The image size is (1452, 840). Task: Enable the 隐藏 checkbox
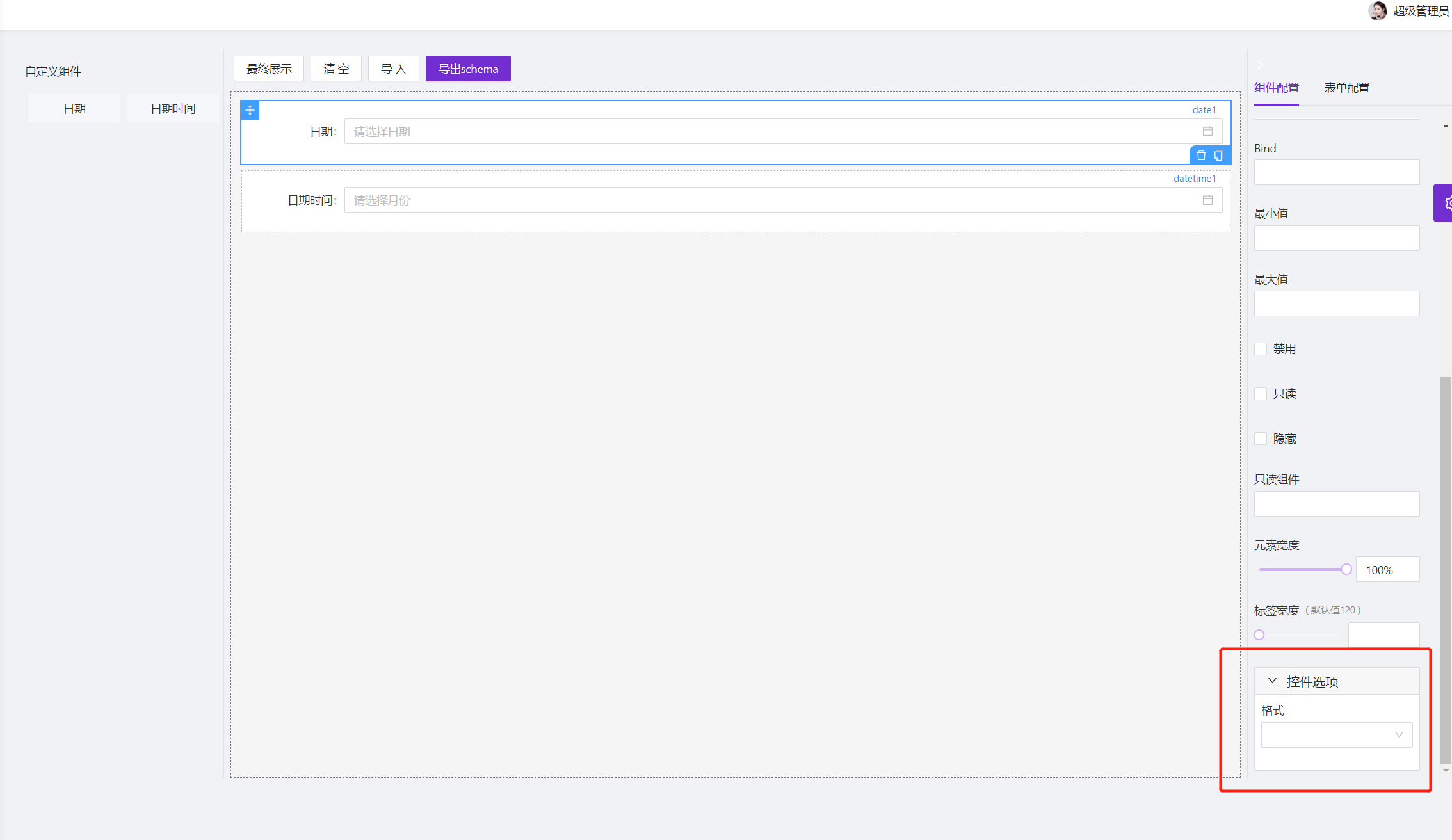1261,438
